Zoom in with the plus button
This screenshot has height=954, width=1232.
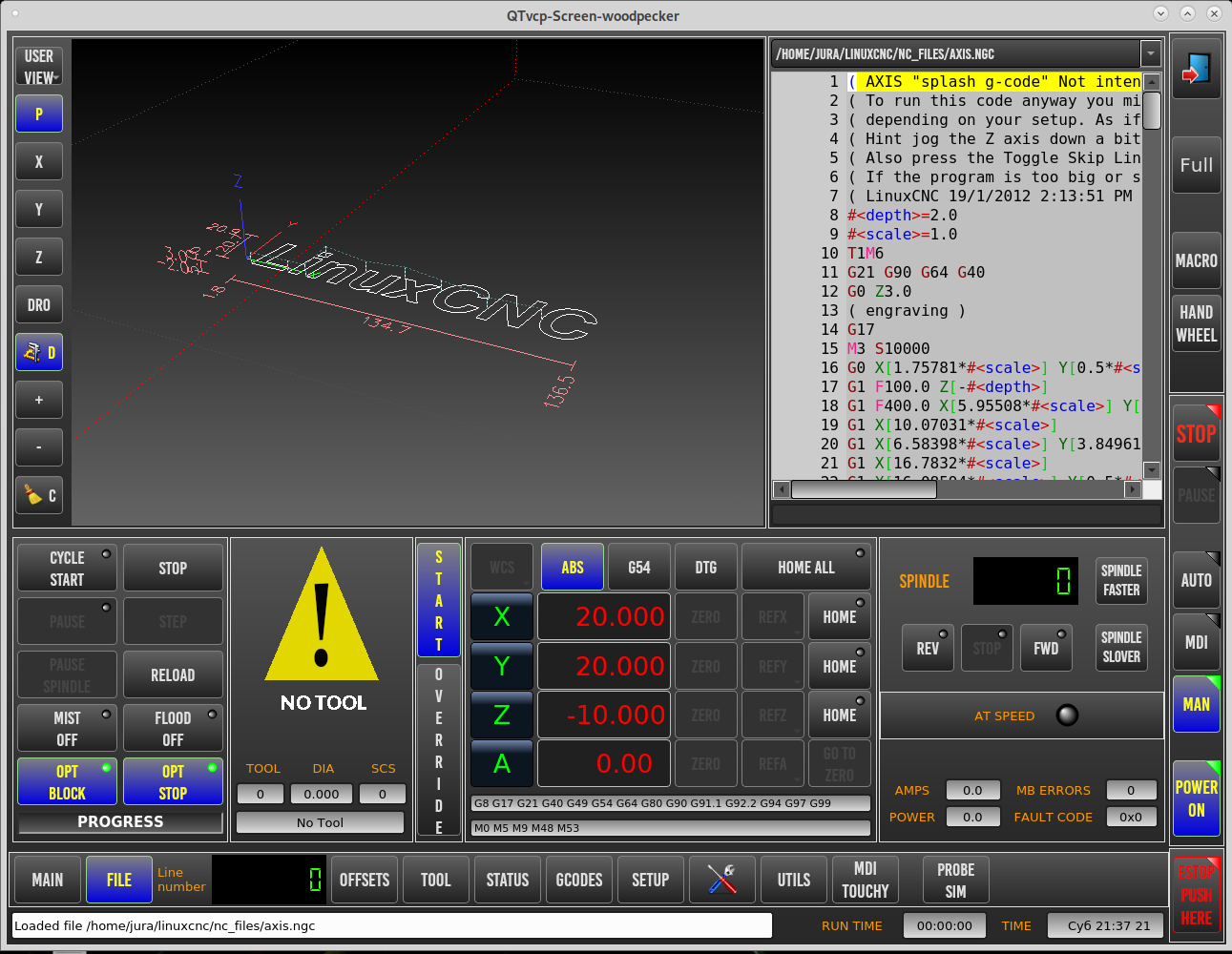pos(39,400)
